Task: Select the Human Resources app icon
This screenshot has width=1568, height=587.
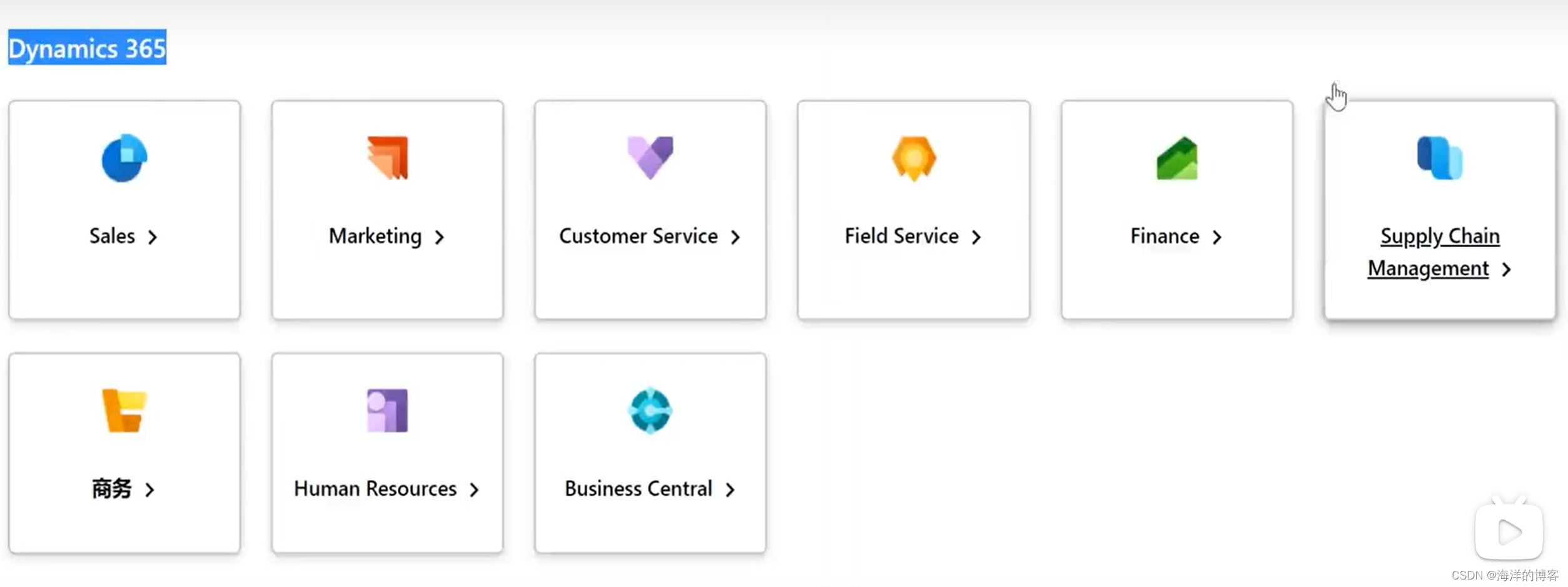Action: click(x=387, y=411)
